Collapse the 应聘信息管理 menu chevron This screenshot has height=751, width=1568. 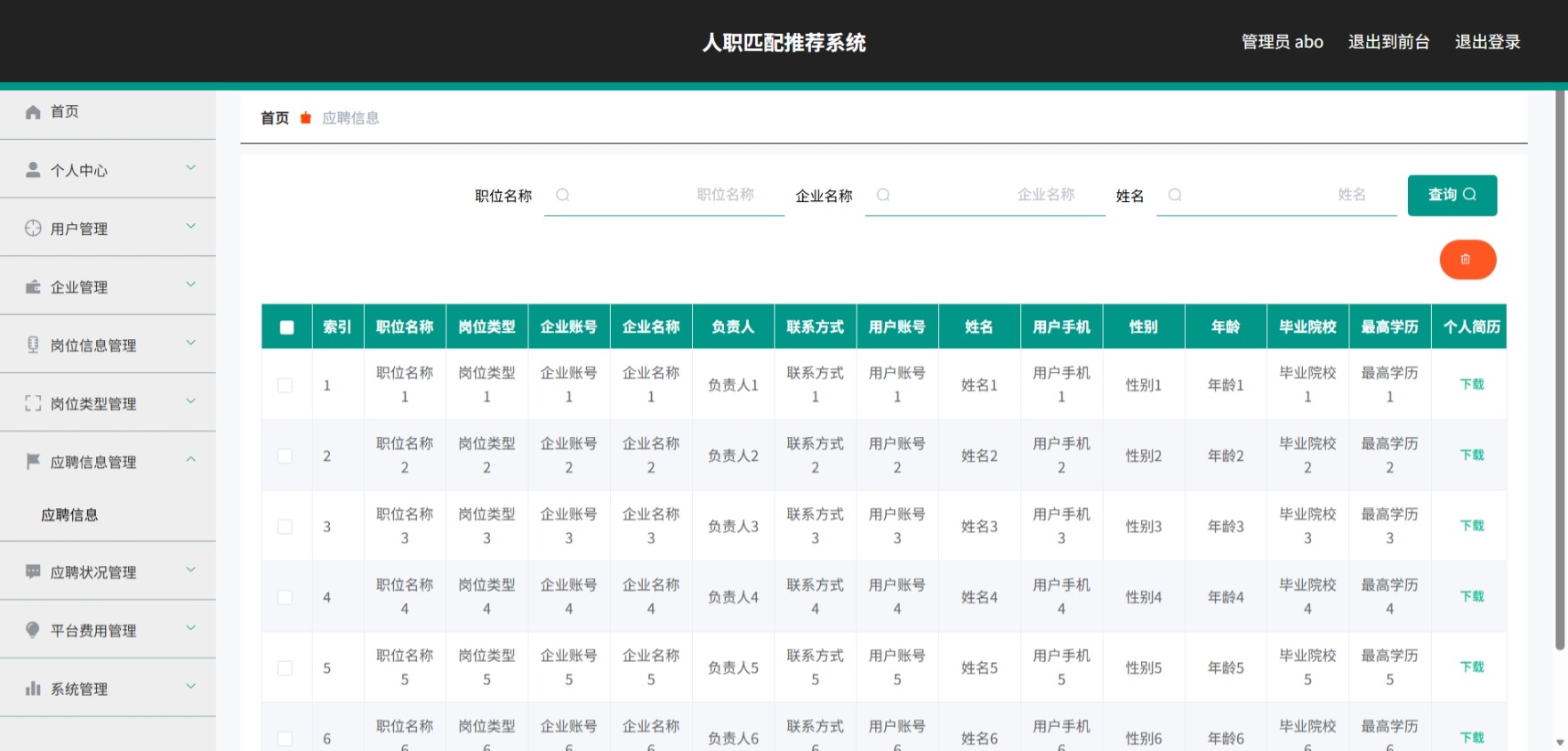(x=190, y=460)
